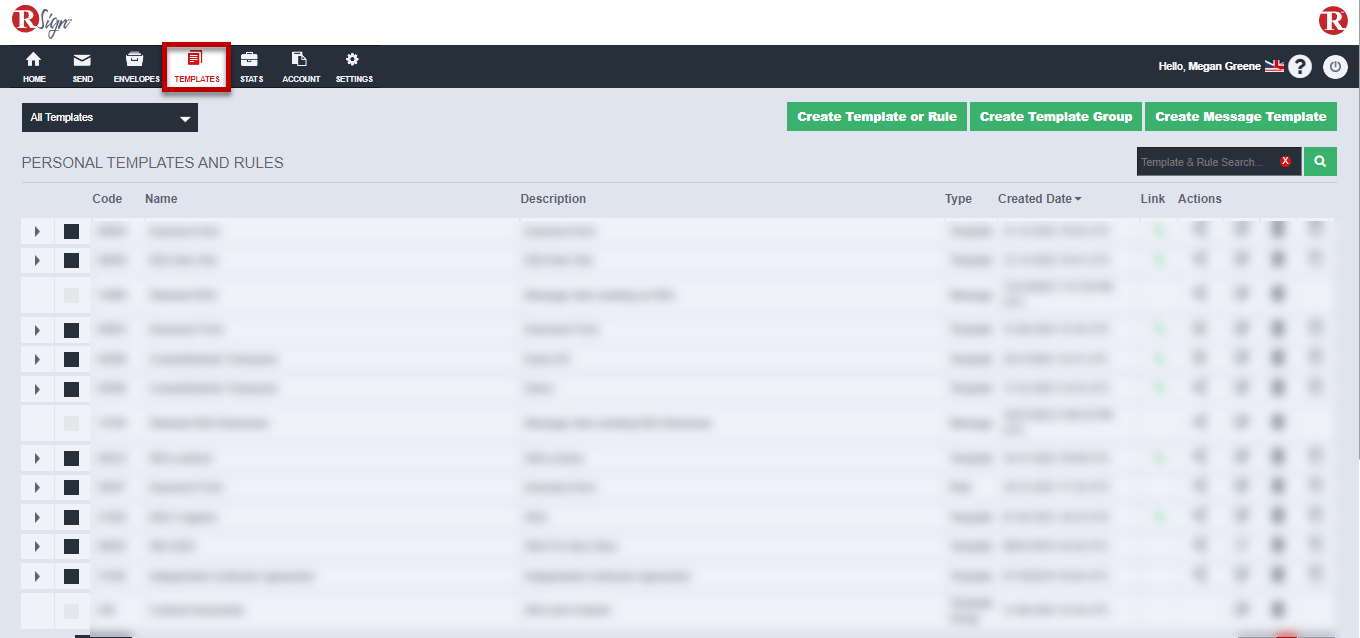This screenshot has width=1360, height=638.
Task: Sort by the Created Date column
Action: pos(1039,199)
